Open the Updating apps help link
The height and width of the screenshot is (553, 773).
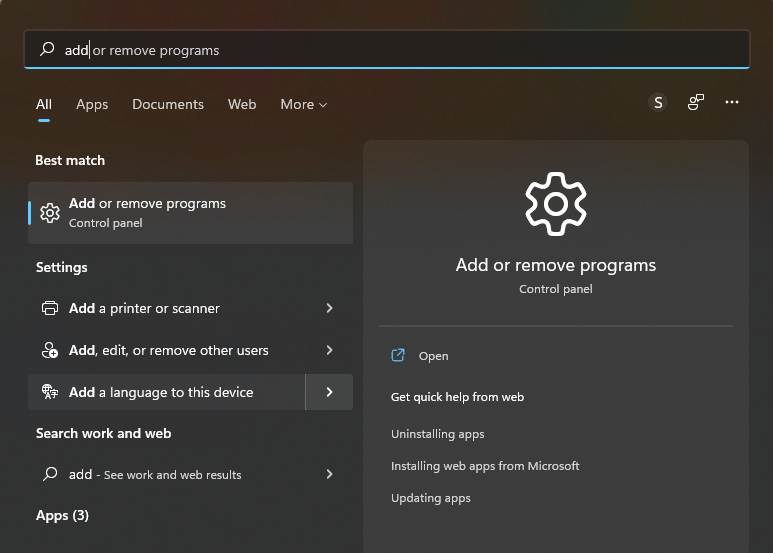[x=430, y=498]
